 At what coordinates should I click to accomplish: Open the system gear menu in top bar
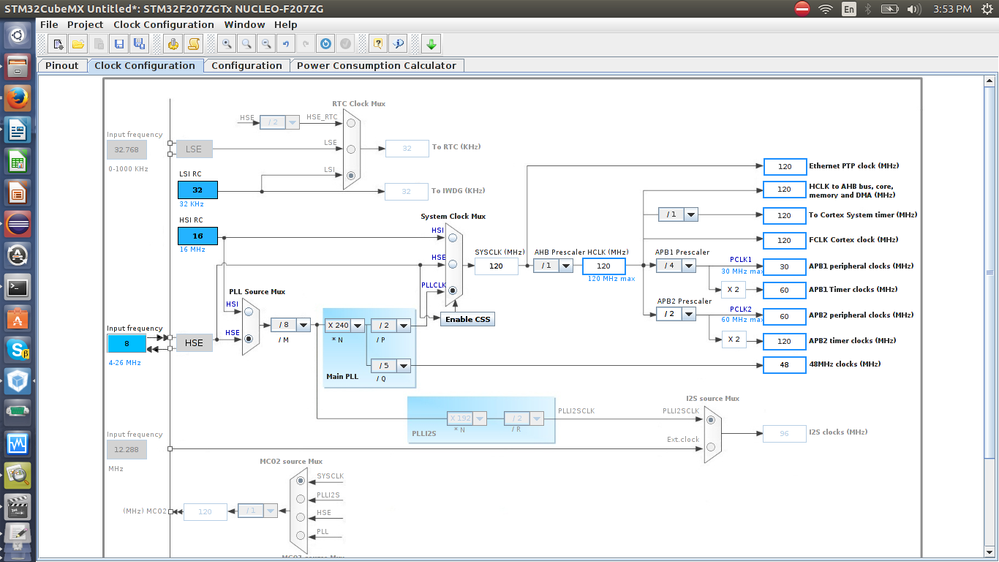(x=987, y=9)
